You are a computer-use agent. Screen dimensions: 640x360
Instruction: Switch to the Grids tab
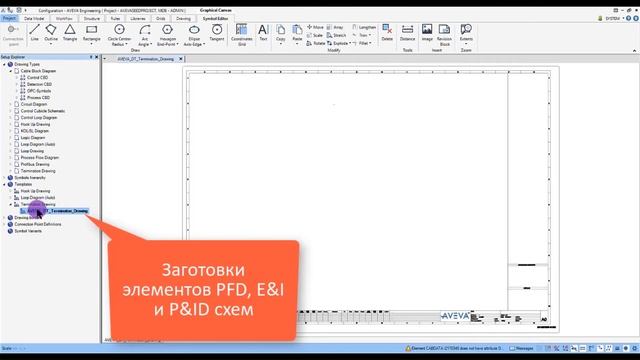[x=160, y=19]
